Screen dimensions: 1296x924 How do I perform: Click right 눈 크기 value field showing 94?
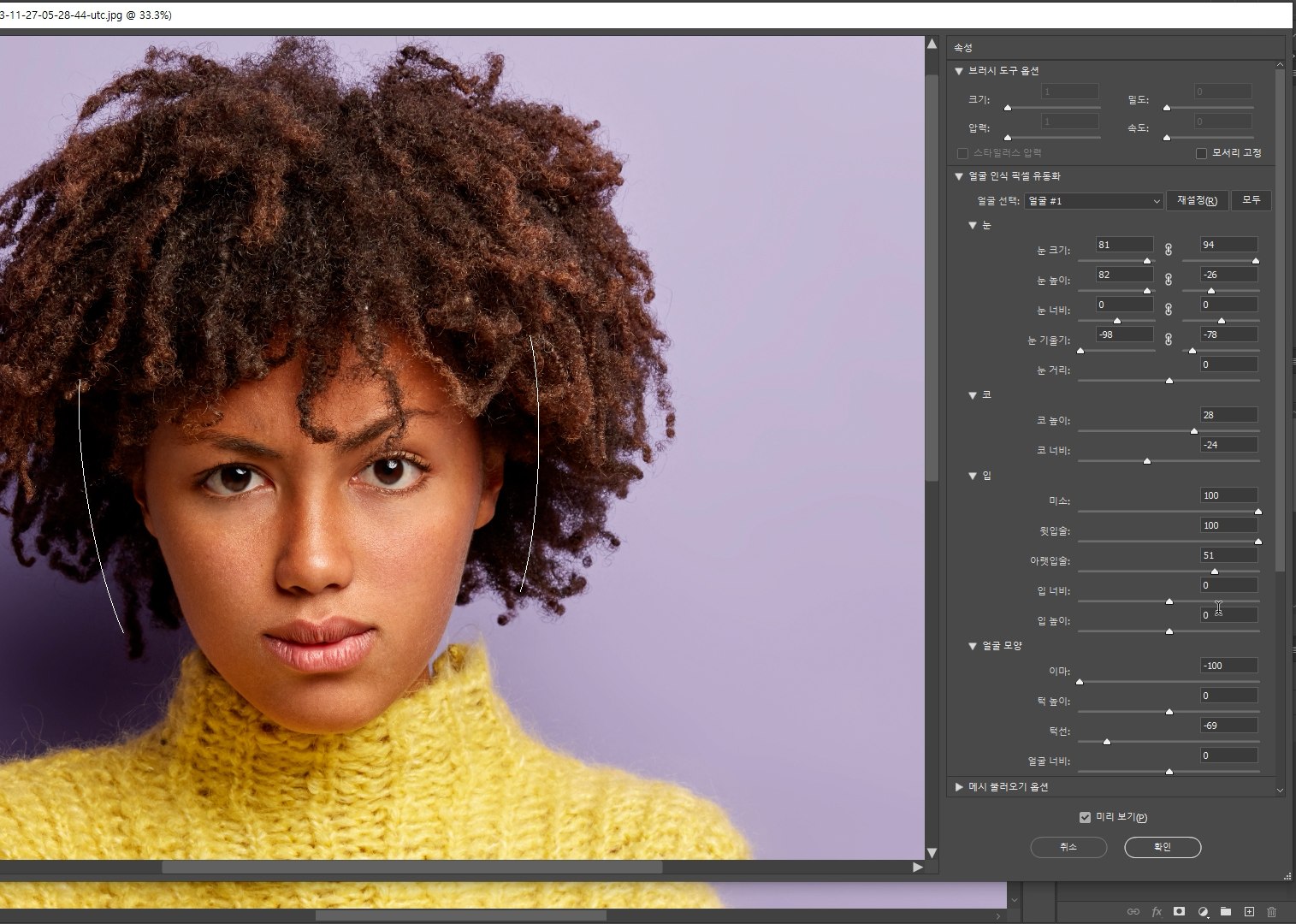[x=1228, y=245]
